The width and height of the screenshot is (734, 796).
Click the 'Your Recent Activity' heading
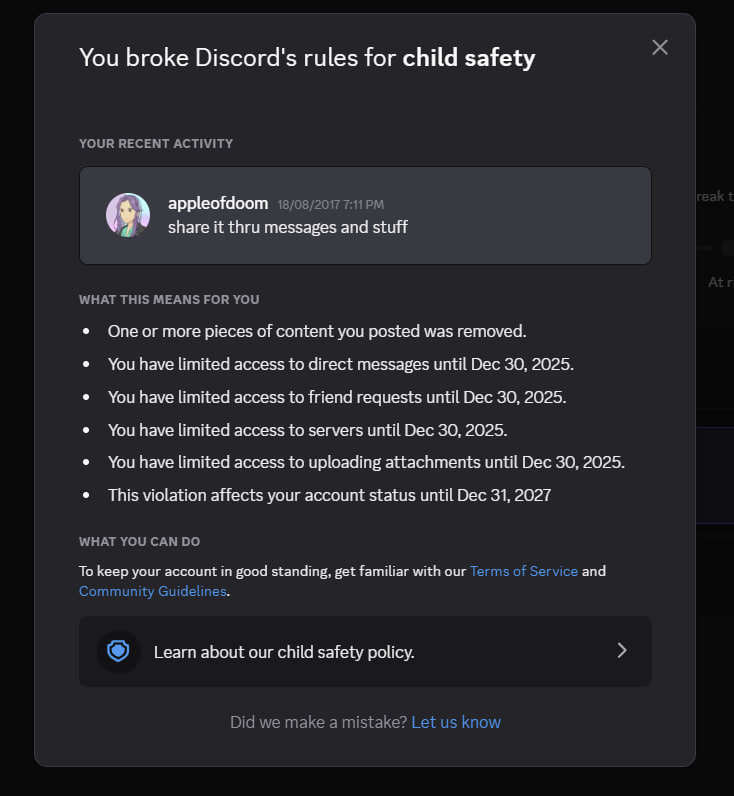pos(156,143)
